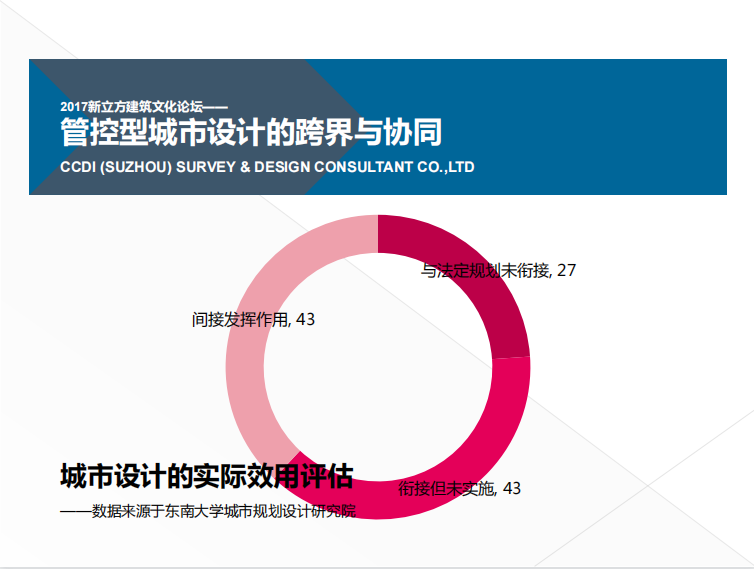Select the main title '管控型城市设计的跨界与协同'
The height and width of the screenshot is (569, 754).
[251, 132]
